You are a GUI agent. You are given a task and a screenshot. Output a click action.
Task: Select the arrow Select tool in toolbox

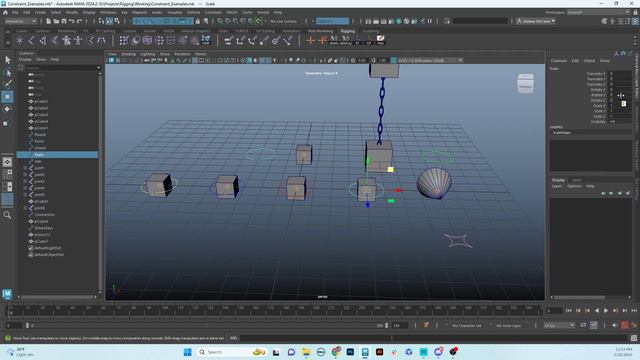pyautogui.click(x=7, y=60)
